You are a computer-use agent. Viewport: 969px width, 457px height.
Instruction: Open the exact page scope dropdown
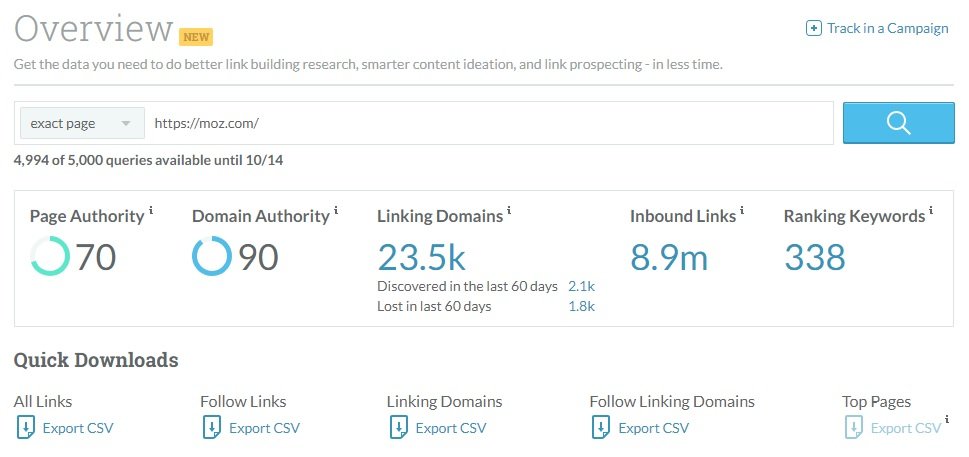click(82, 124)
